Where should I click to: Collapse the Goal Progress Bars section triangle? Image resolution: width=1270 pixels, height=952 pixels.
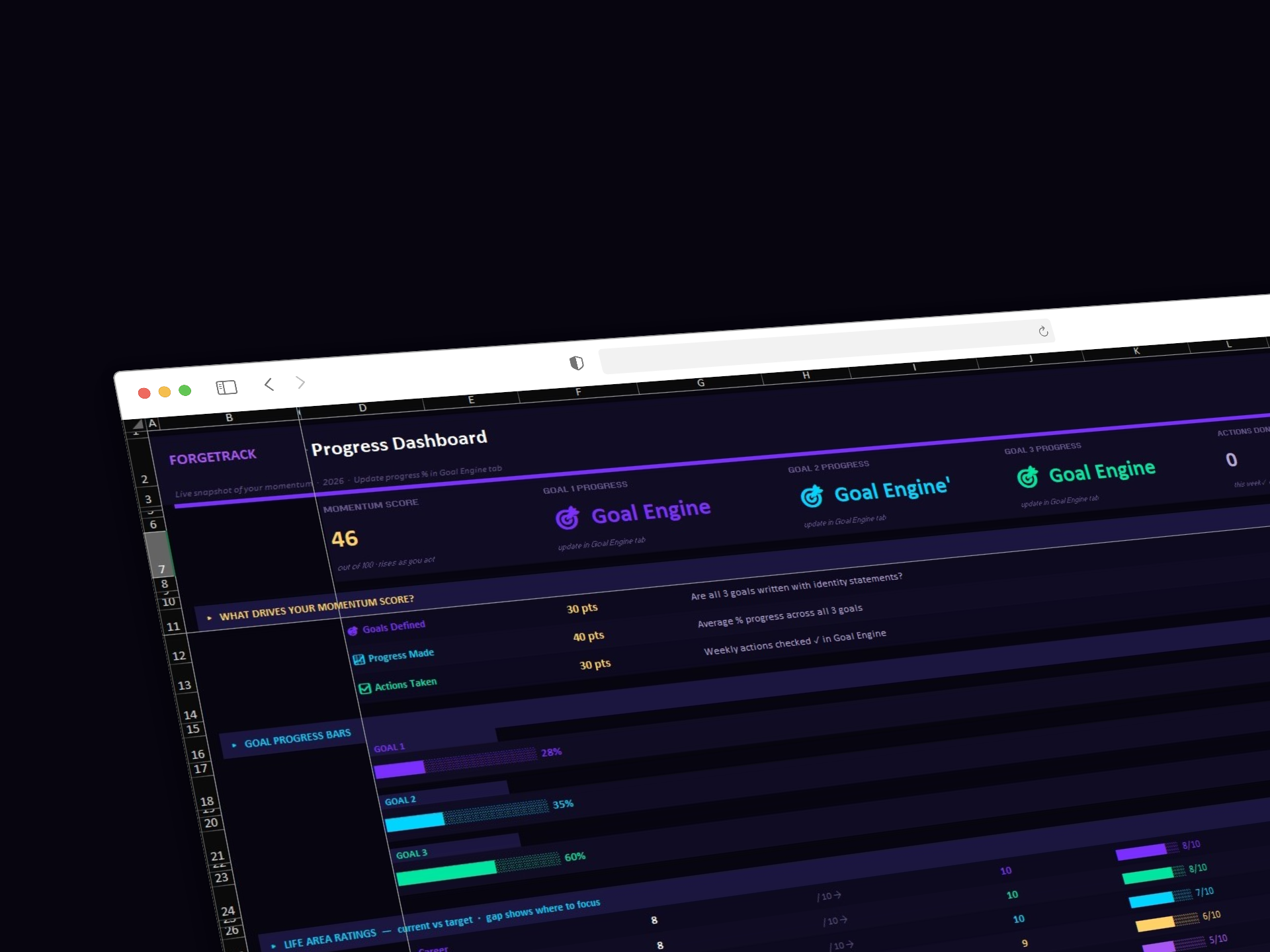(x=233, y=745)
